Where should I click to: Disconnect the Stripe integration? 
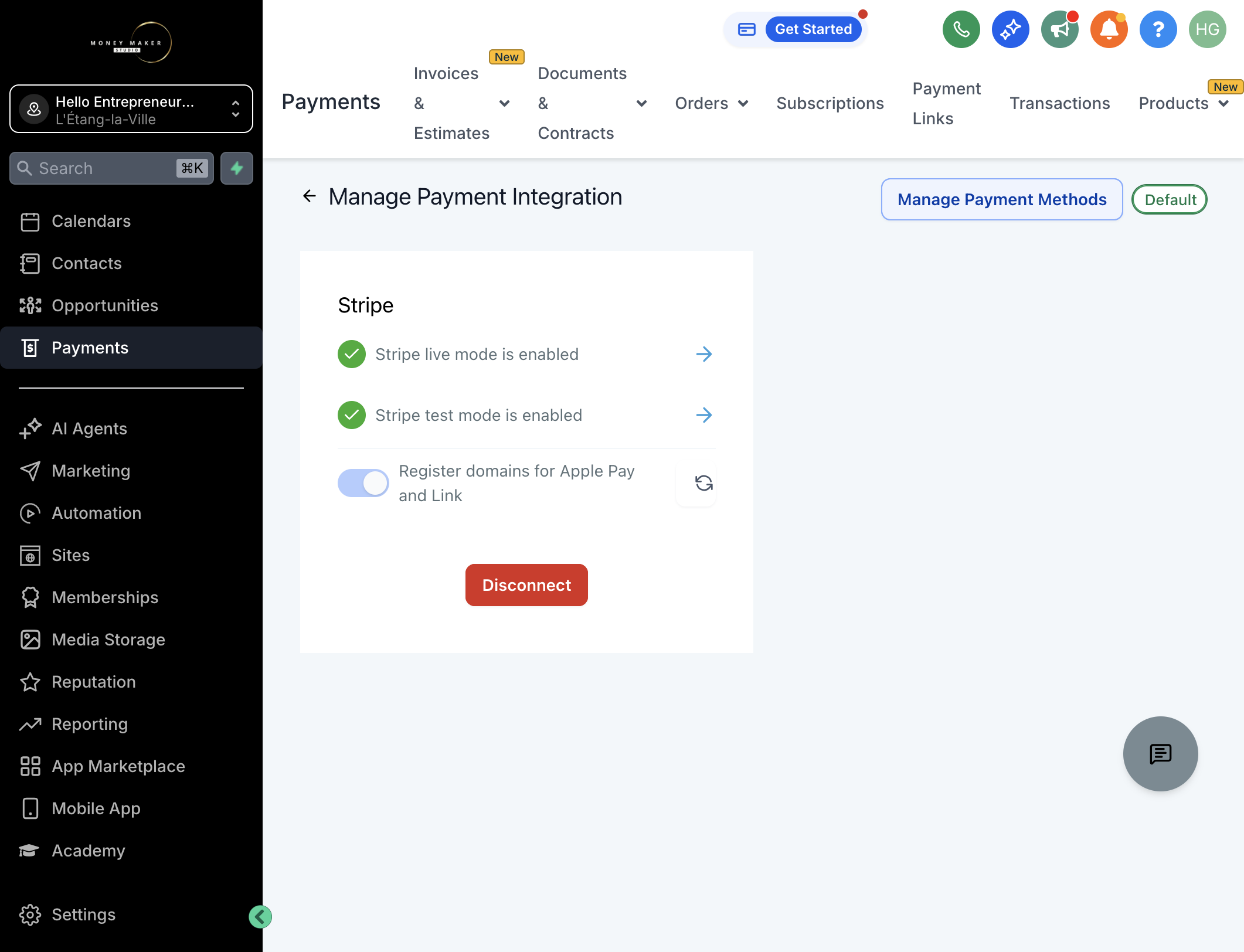pyautogui.click(x=526, y=585)
